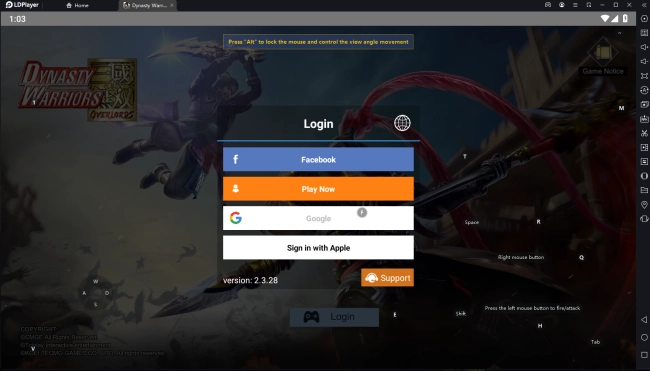650x371 pixels.
Task: Open the Support button
Action: 387,278
